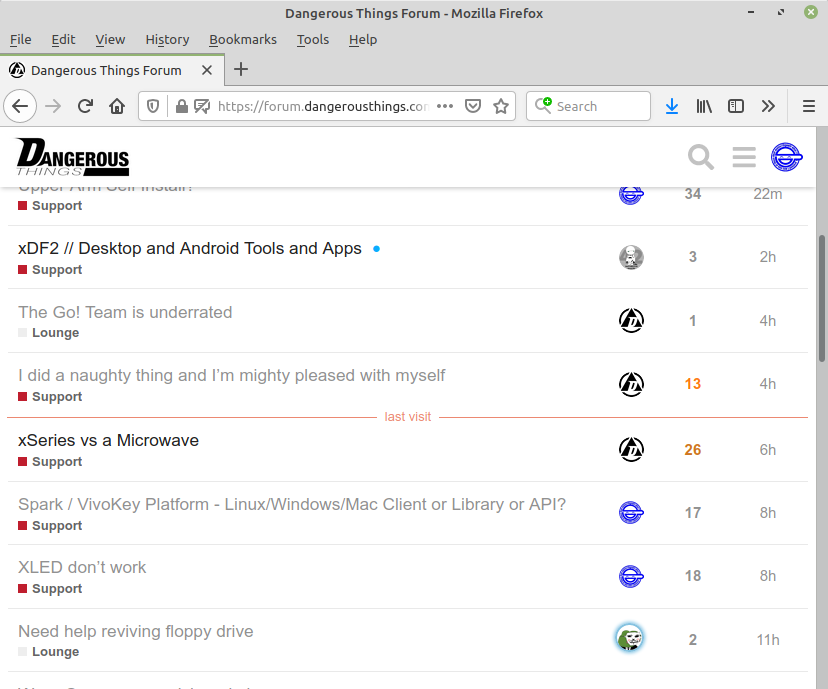Viewport: 828px width, 689px height.
Task: Open Lounge category under Go! Team topic
Action: (x=49, y=333)
